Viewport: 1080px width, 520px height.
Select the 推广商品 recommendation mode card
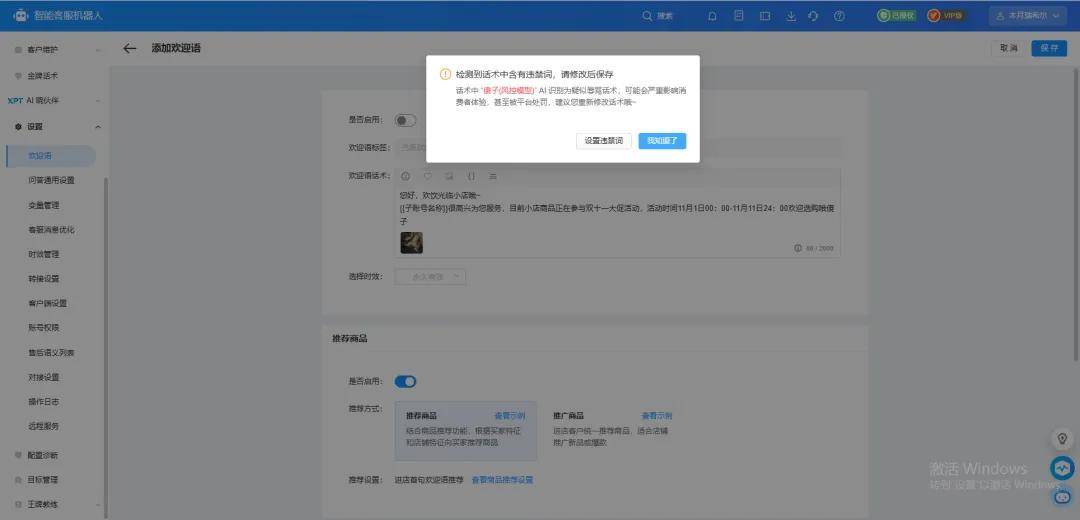click(x=613, y=431)
